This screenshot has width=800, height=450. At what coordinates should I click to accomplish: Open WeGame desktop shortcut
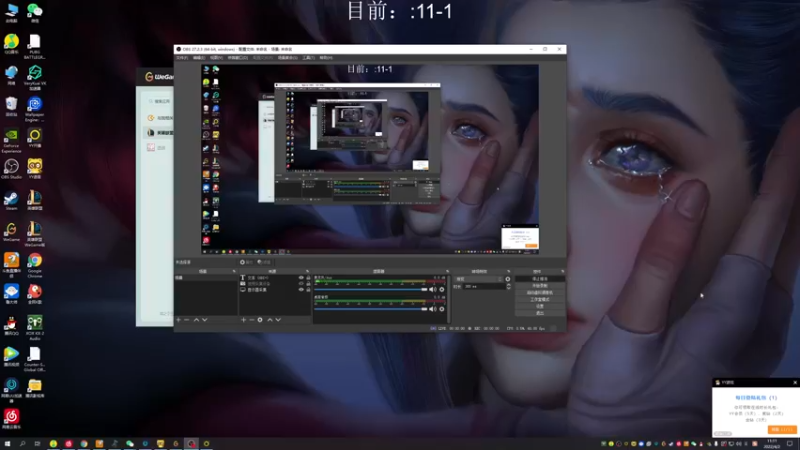pos(11,232)
